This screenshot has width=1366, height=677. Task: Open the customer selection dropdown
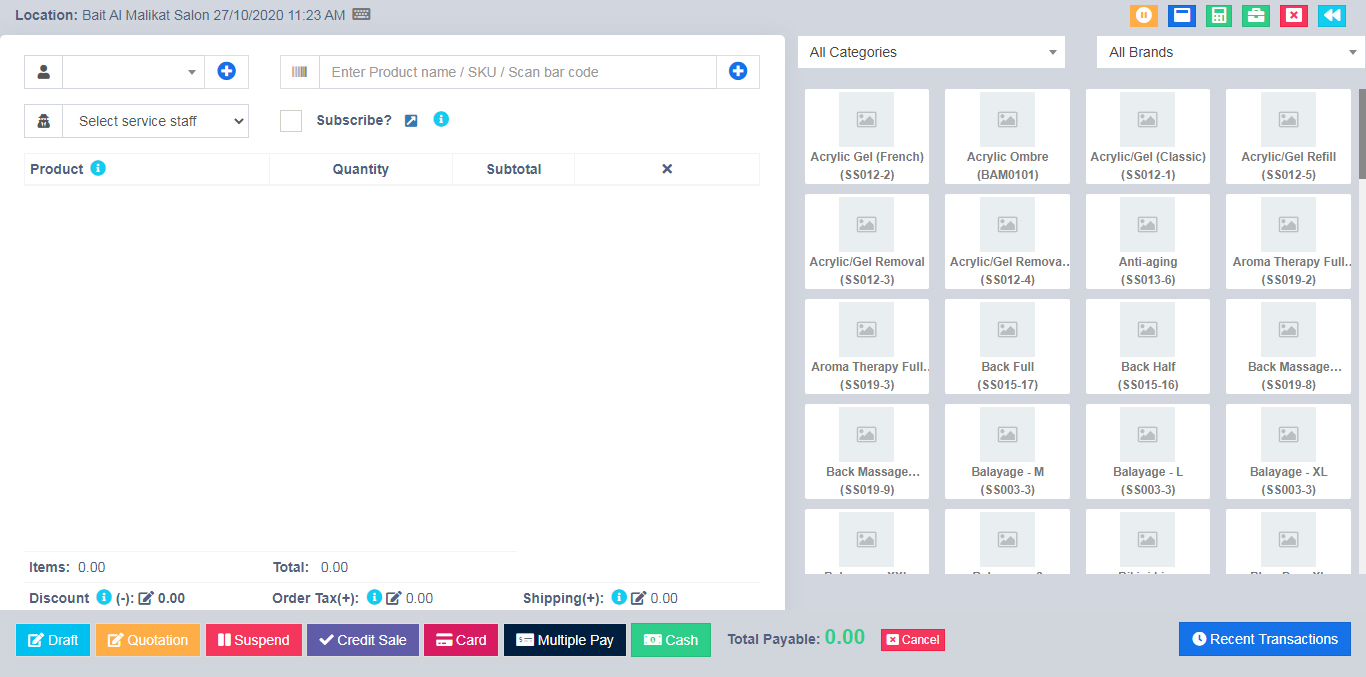[133, 72]
